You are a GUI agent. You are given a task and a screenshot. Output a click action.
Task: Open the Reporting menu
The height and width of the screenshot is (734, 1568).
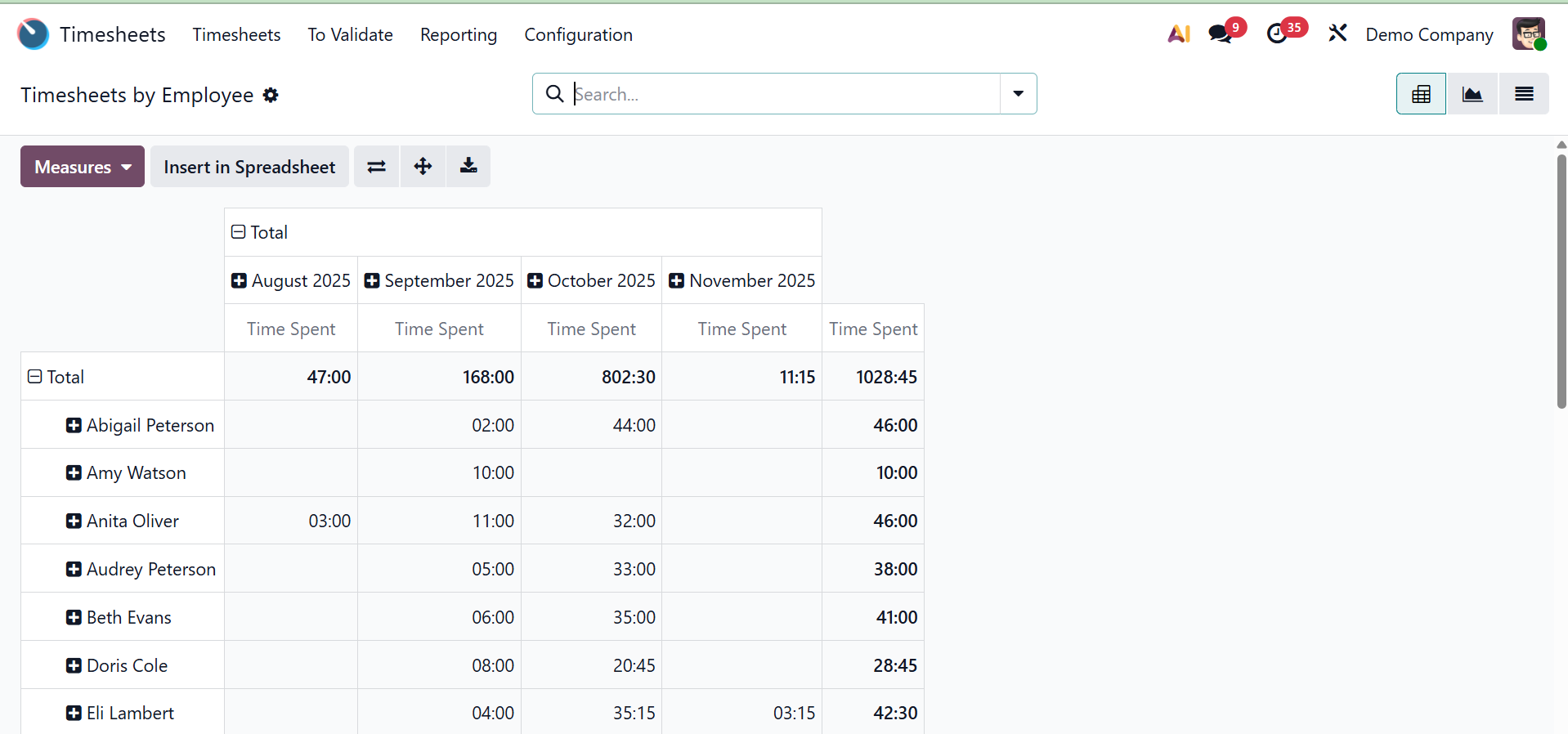[x=459, y=35]
